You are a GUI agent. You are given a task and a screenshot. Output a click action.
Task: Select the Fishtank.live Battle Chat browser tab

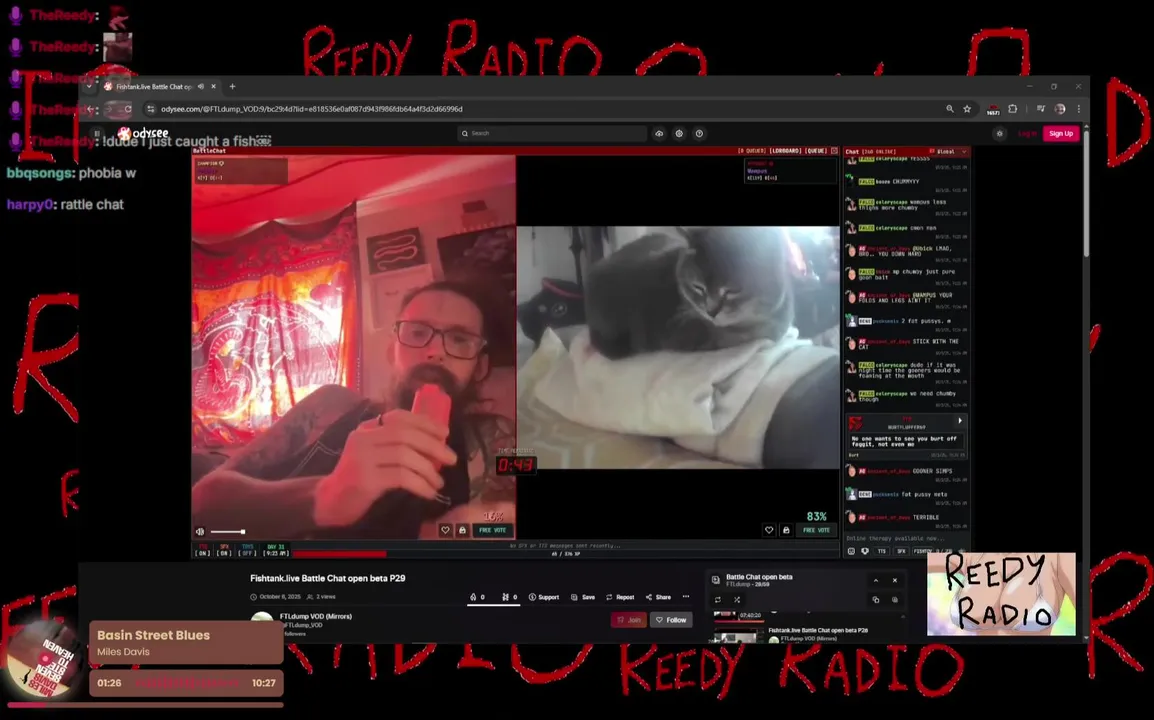[x=155, y=86]
